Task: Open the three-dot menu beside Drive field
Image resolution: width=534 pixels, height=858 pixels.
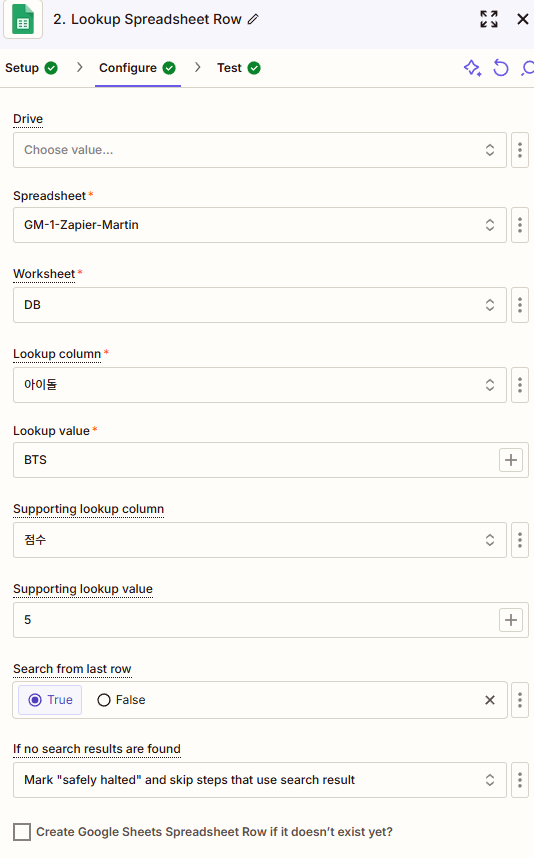Action: 520,150
